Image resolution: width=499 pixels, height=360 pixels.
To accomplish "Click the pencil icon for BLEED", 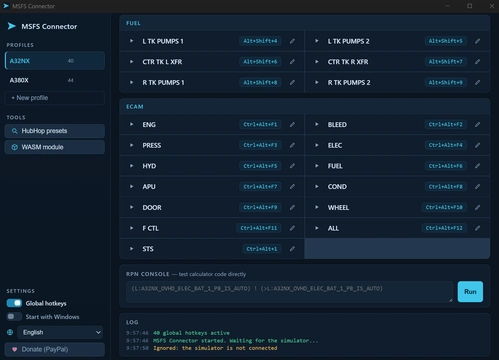I will click(478, 124).
